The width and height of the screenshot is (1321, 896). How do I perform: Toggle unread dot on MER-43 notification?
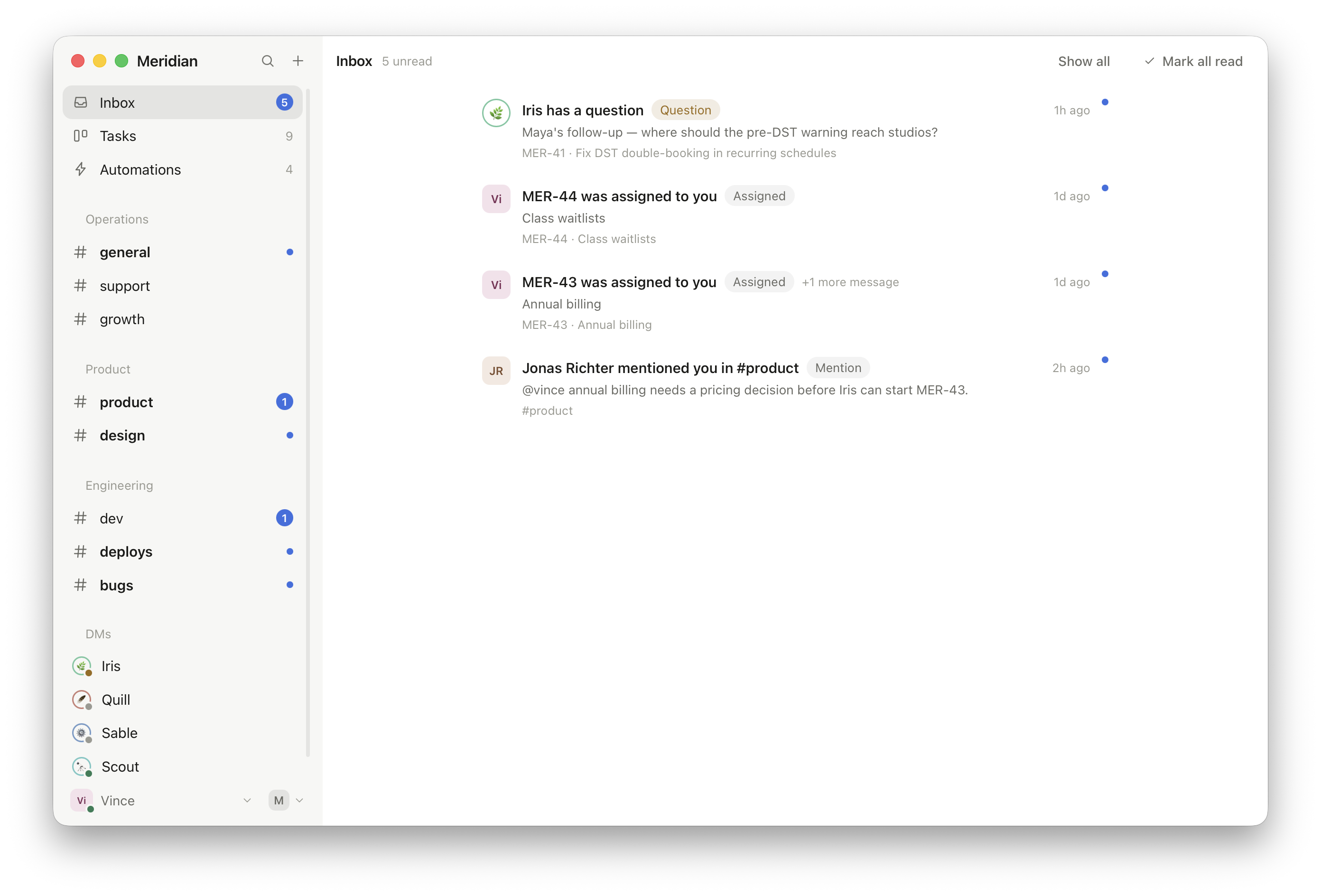(1105, 274)
